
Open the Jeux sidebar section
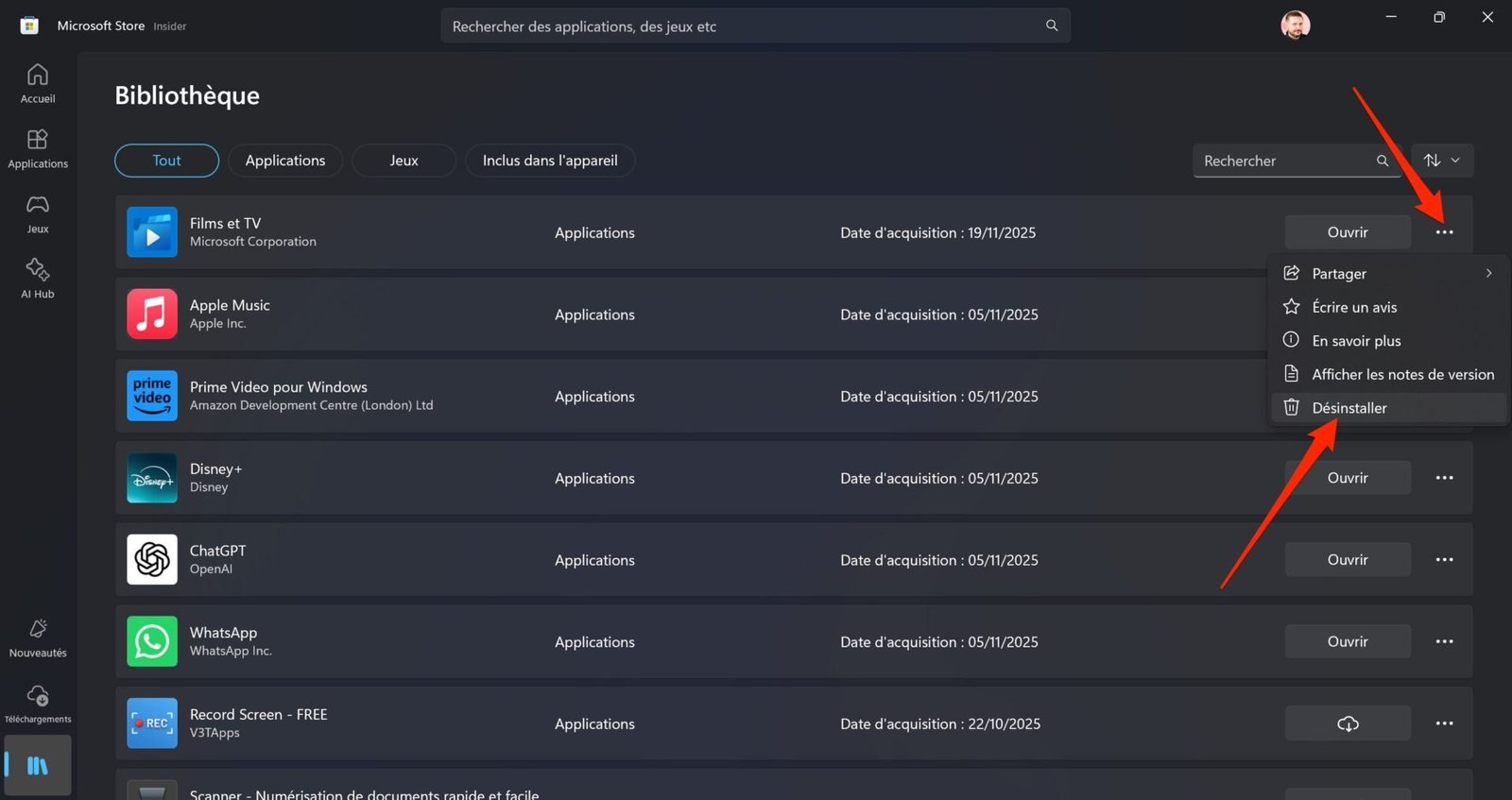click(x=38, y=213)
